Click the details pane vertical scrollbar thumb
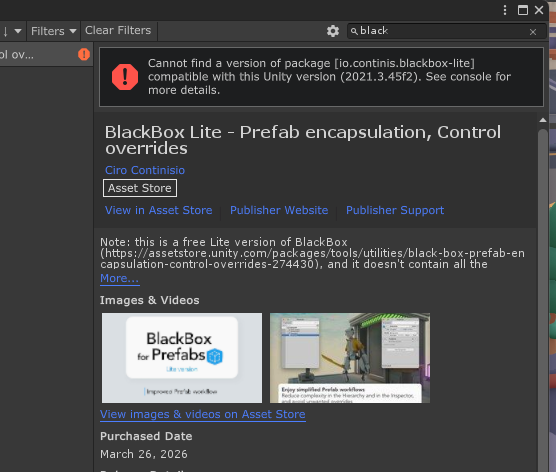Screen dimensions: 556x472 [x=543, y=301]
